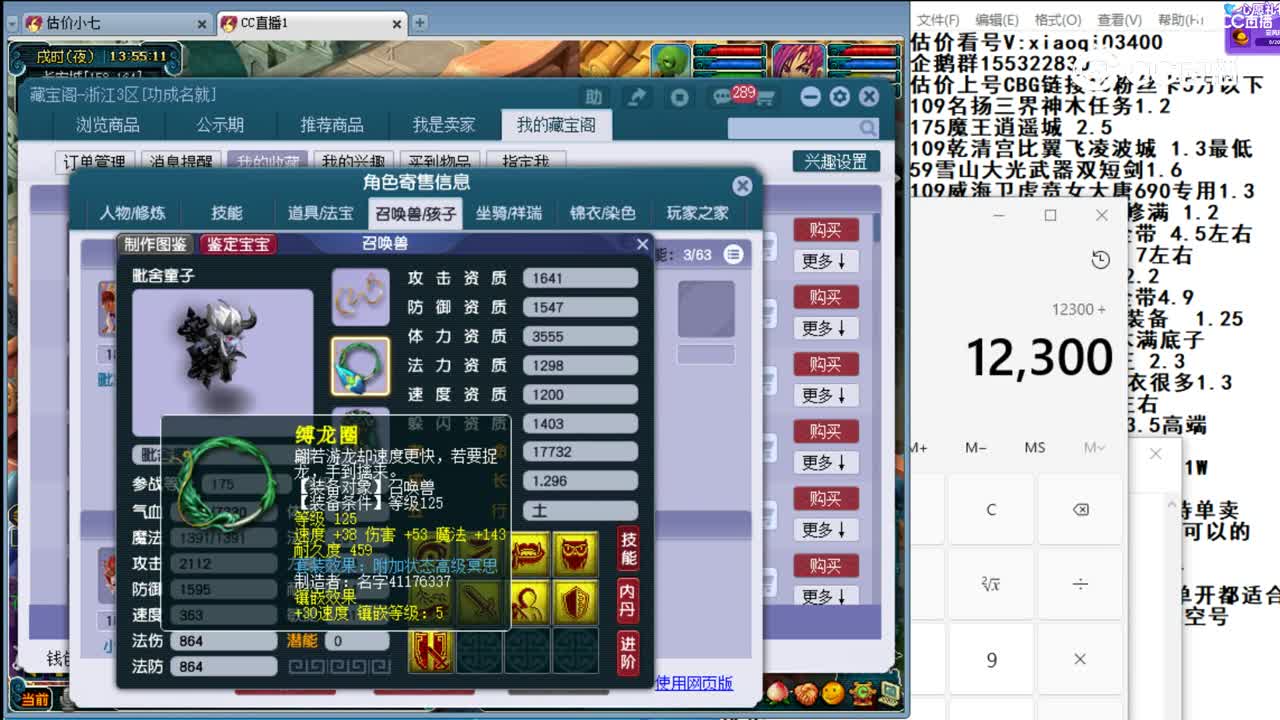Close the 召唤兽 detail panel

[x=642, y=244]
